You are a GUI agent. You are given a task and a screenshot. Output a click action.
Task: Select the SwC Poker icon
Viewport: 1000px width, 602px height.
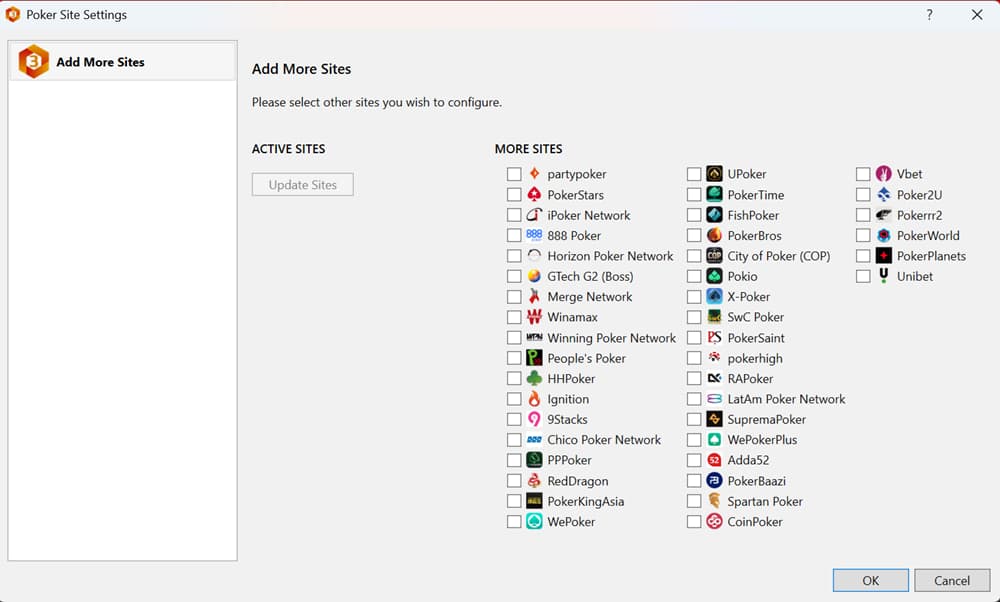[x=714, y=317]
